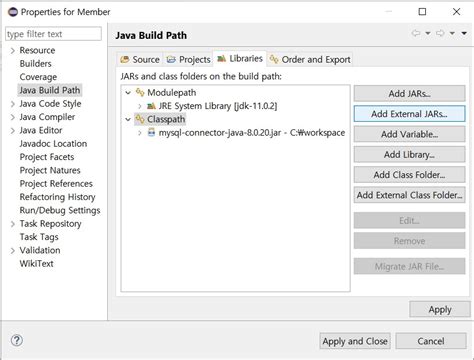
Task: Select Javadoc Location
Action: tap(53, 144)
